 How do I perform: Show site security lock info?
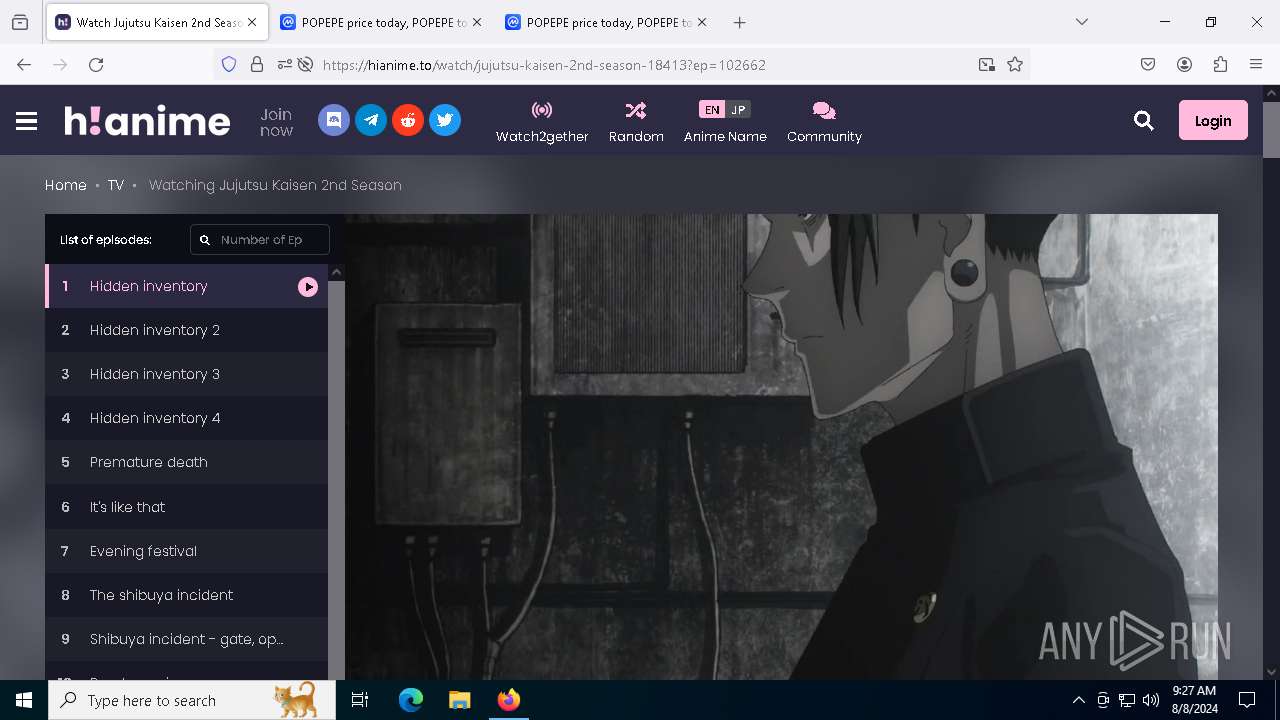pos(257,64)
